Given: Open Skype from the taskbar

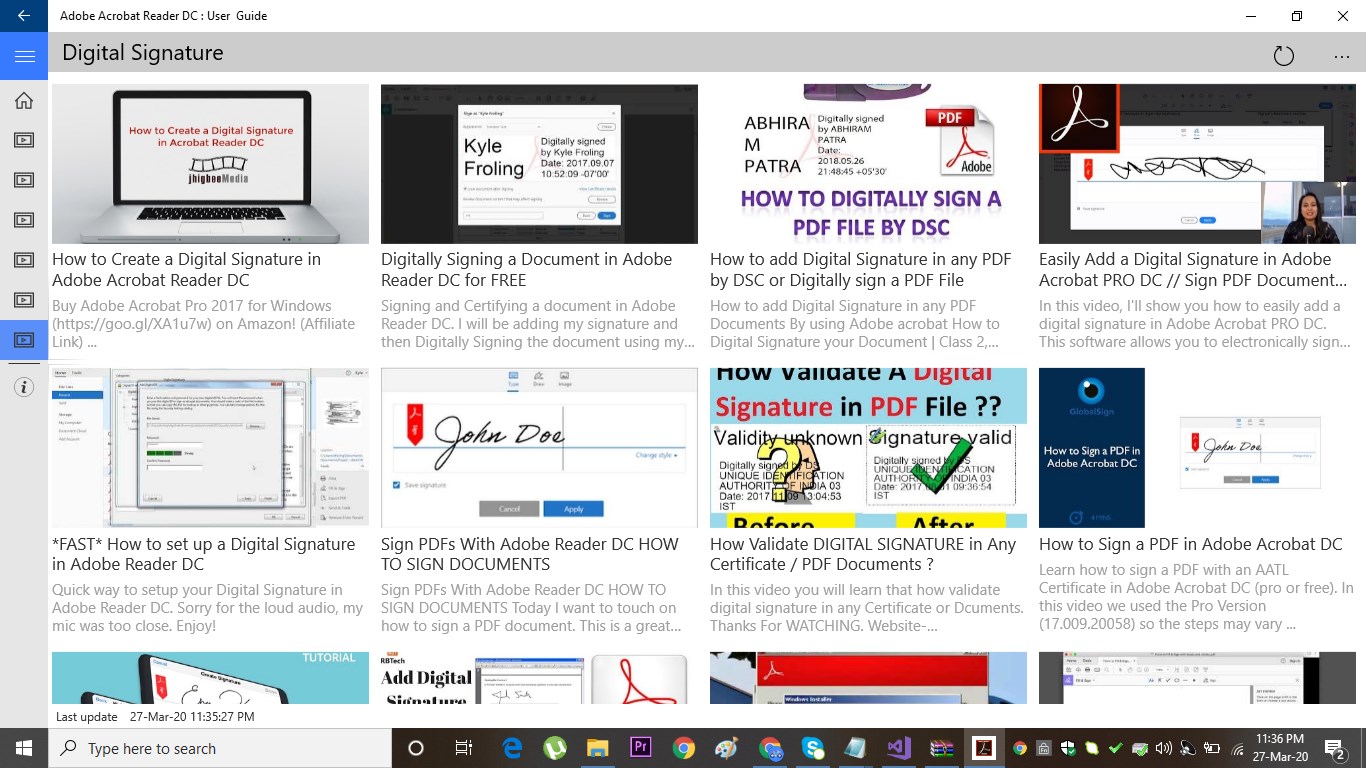Looking at the screenshot, I should click(812, 748).
